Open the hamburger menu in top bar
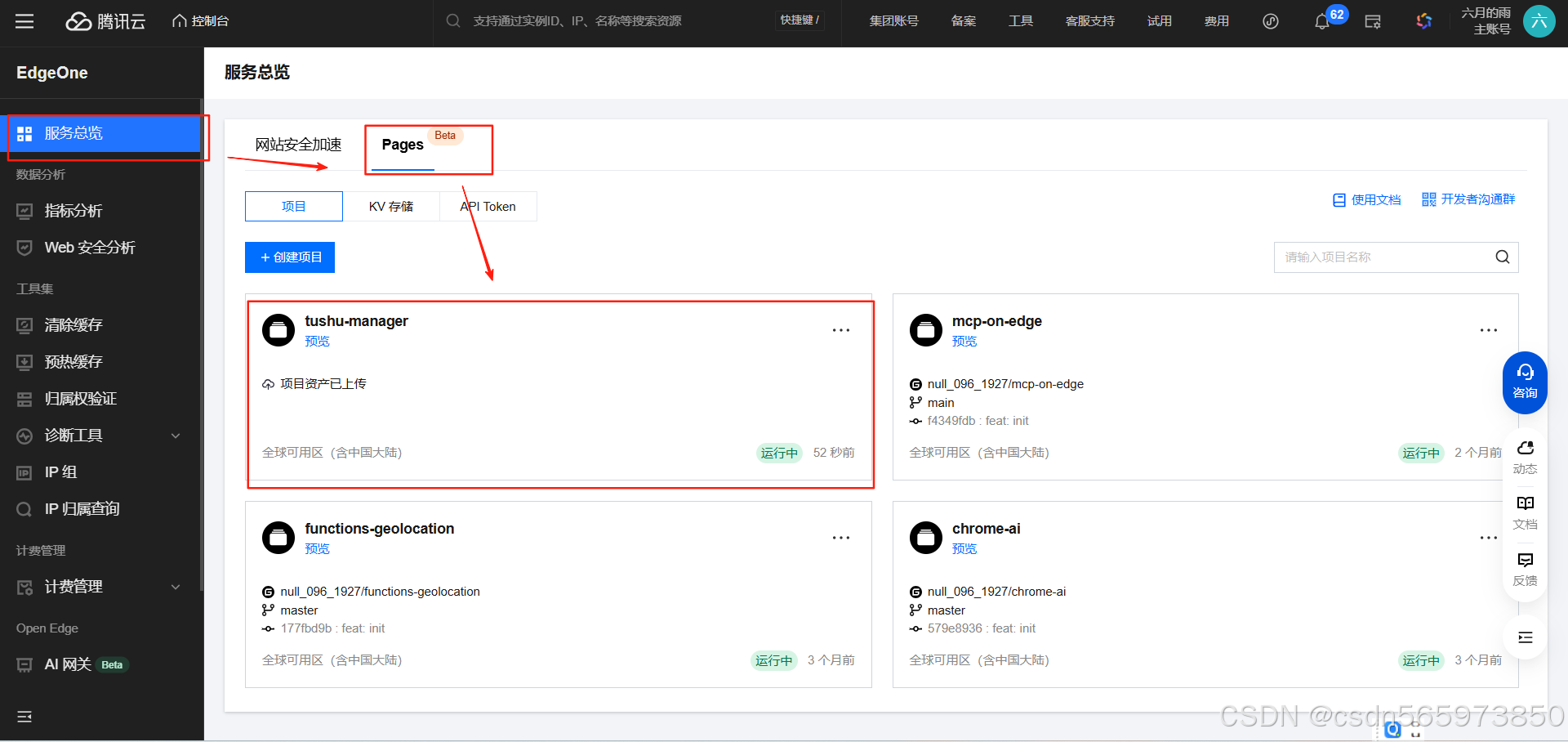 pos(24,21)
